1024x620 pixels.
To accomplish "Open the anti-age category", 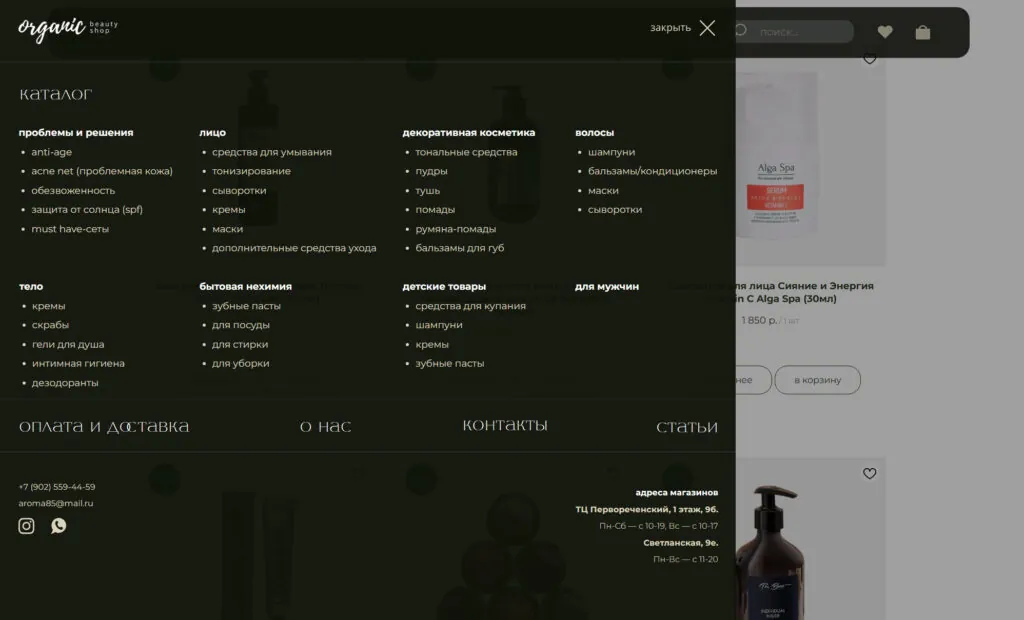I will tap(51, 152).
